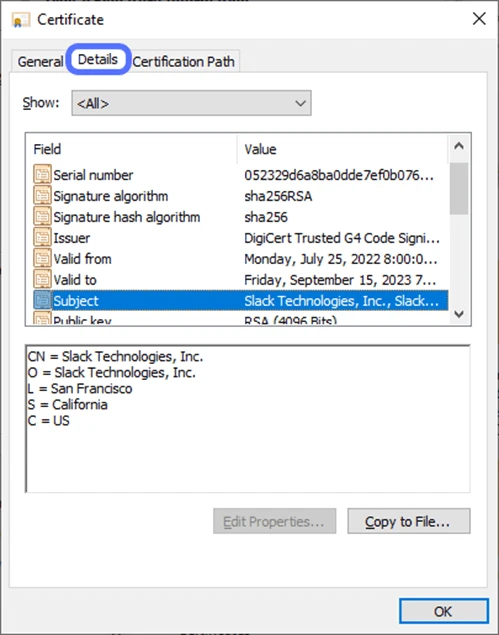Click the Slack Technologies, Inc. subject value

click(341, 301)
